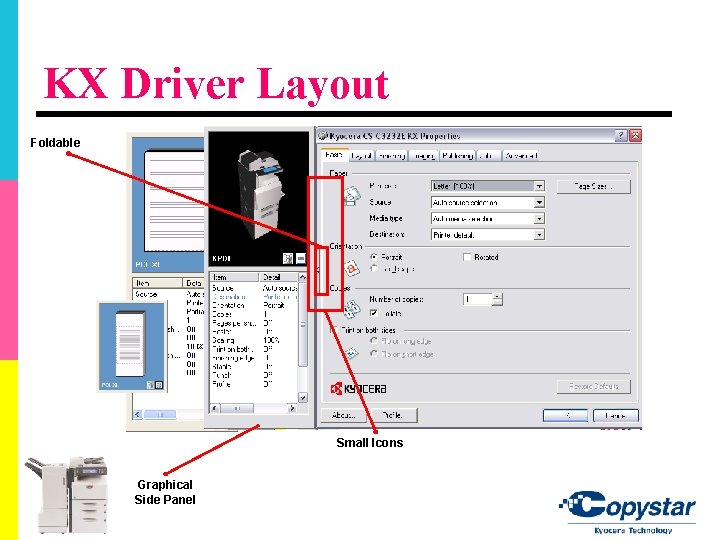720x540 pixels.
Task: Select the Profile row in settings list
Action: 254,384
